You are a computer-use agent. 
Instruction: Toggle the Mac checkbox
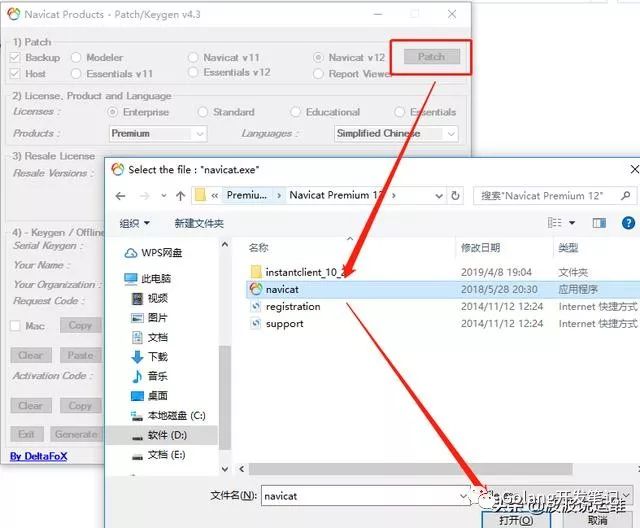[x=15, y=326]
